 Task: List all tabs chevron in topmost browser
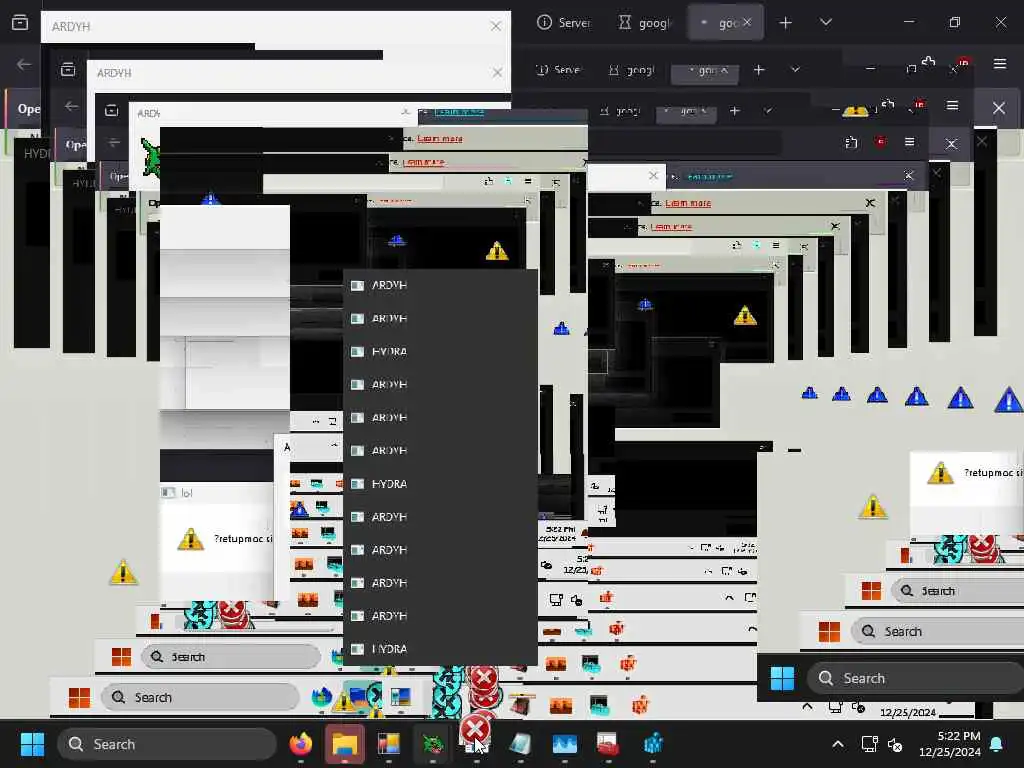[825, 22]
